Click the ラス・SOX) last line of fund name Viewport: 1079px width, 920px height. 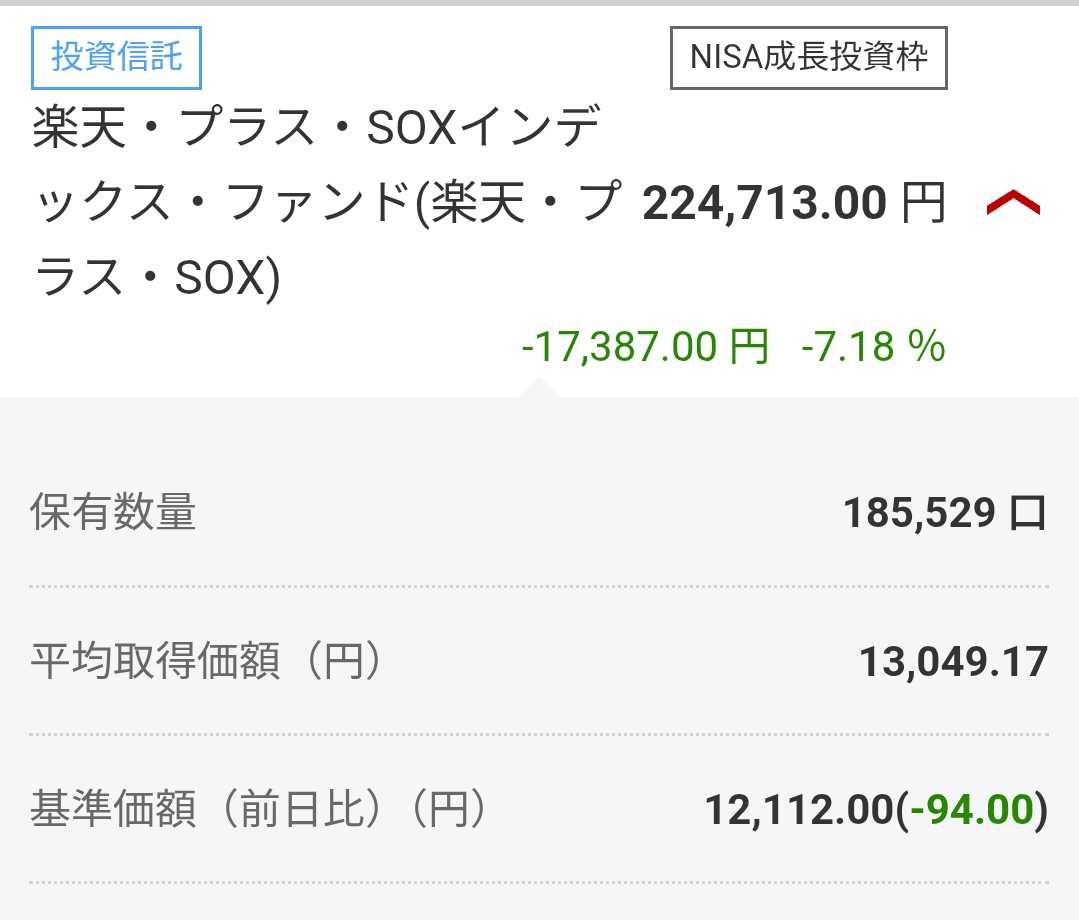click(x=157, y=279)
